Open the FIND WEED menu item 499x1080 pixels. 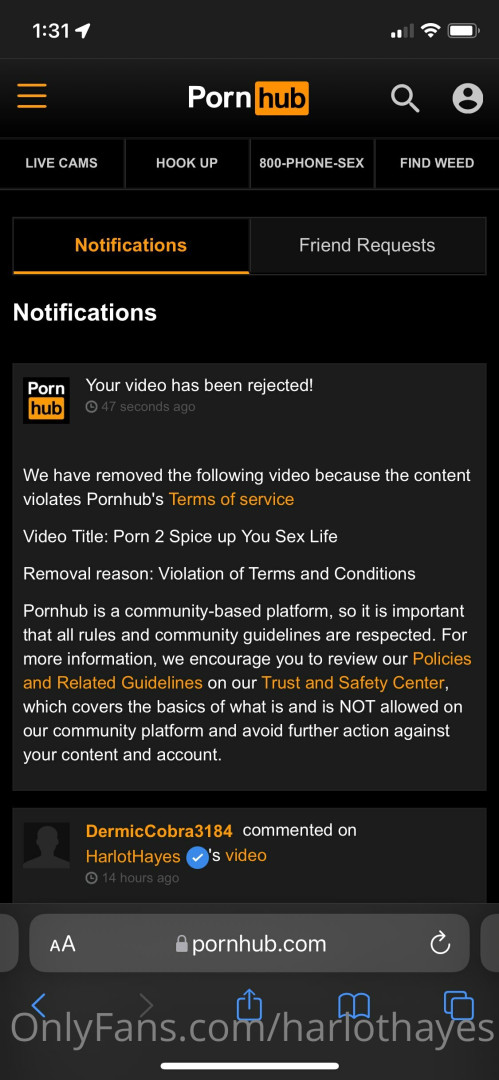click(437, 163)
